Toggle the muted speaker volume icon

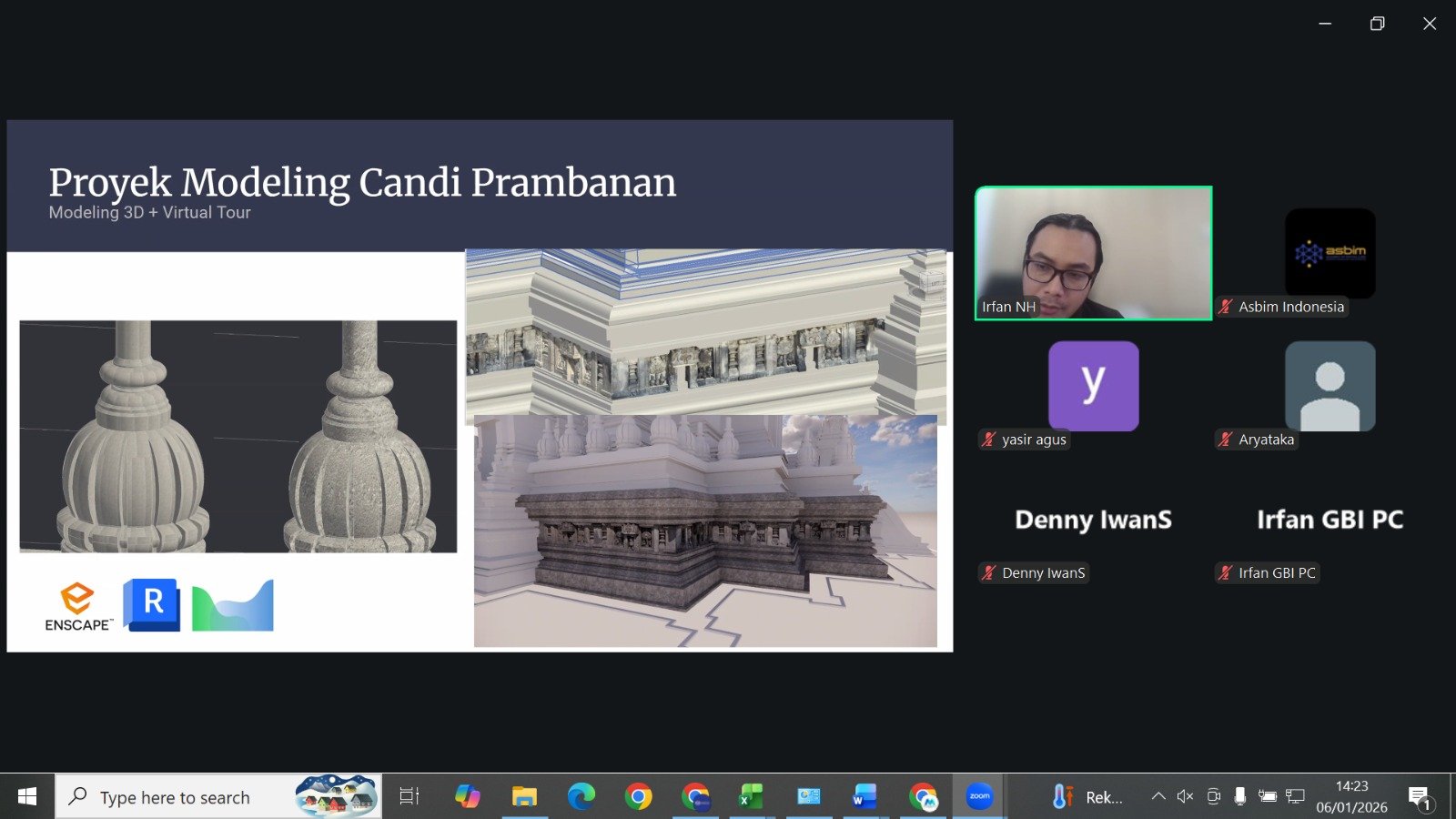[x=1185, y=797]
